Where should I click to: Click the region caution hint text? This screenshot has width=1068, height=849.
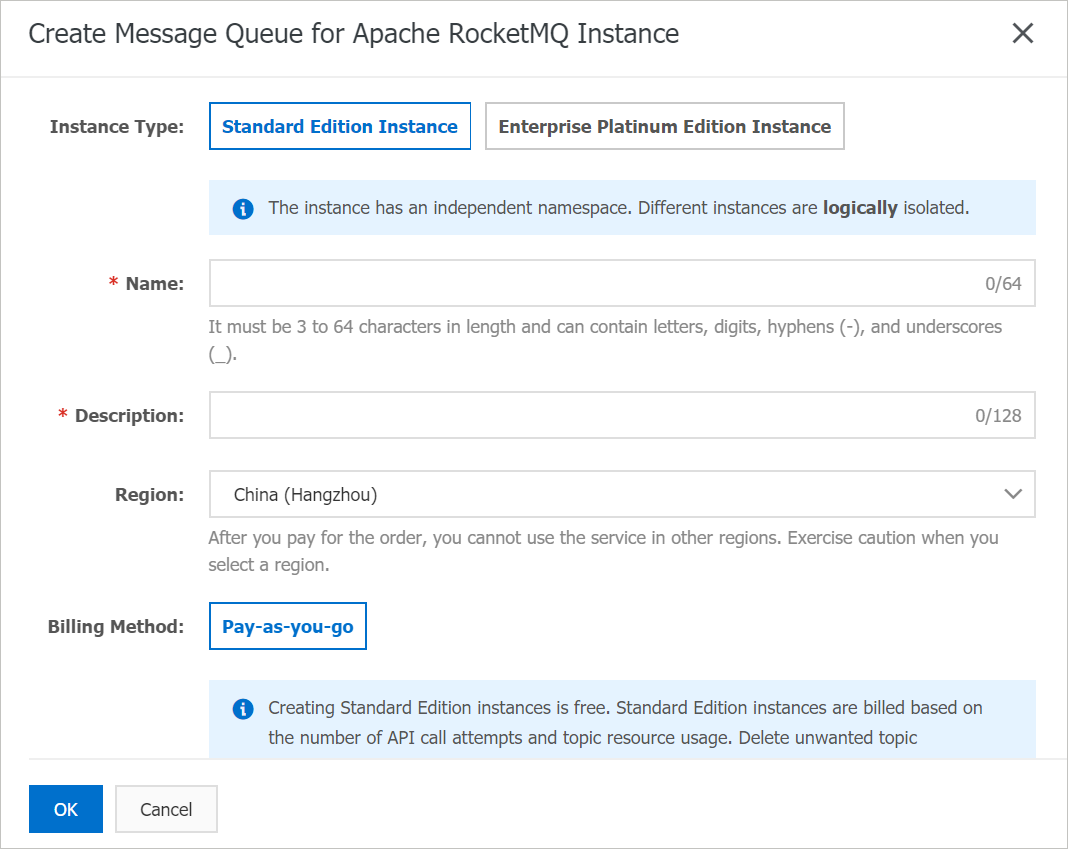coord(603,551)
